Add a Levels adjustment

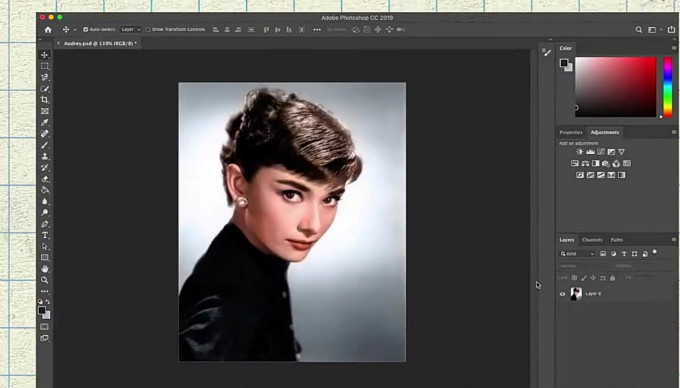(x=590, y=152)
